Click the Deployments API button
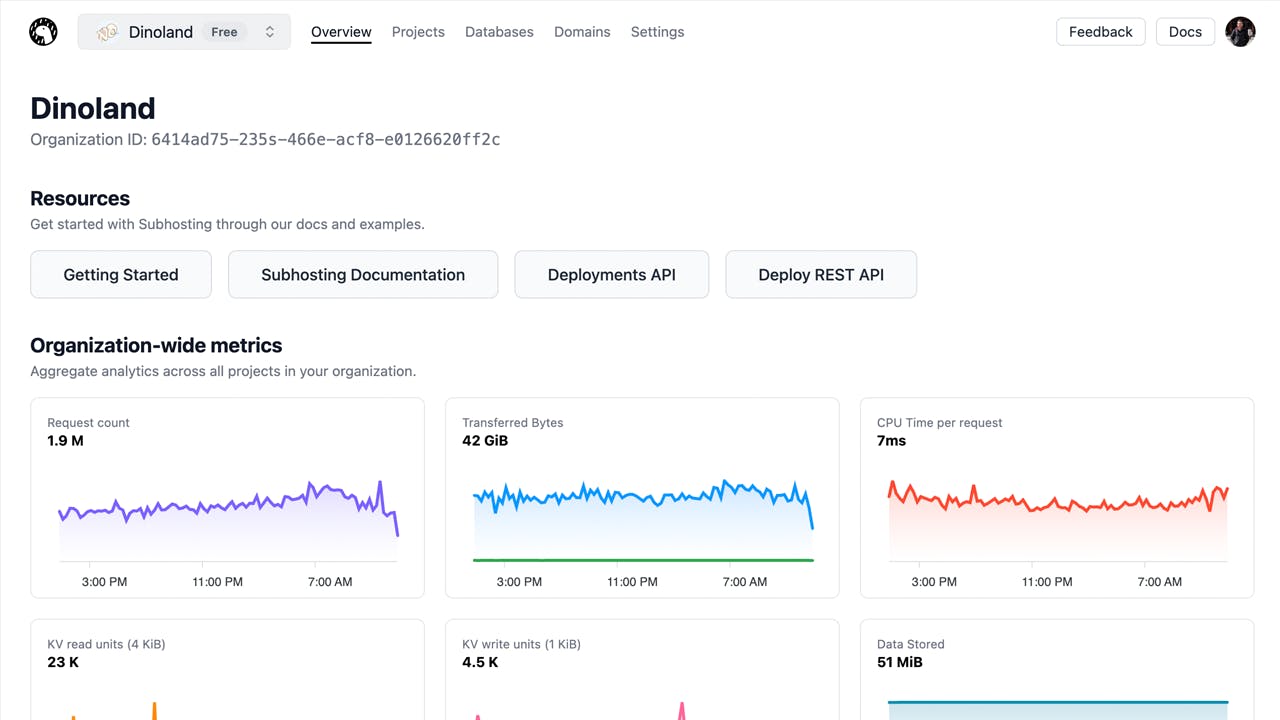This screenshot has height=720, width=1280. (x=612, y=275)
